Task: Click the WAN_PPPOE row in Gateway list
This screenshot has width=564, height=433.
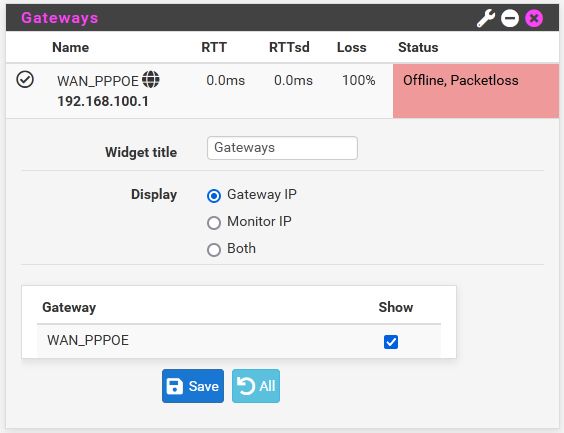Action: [x=239, y=341]
